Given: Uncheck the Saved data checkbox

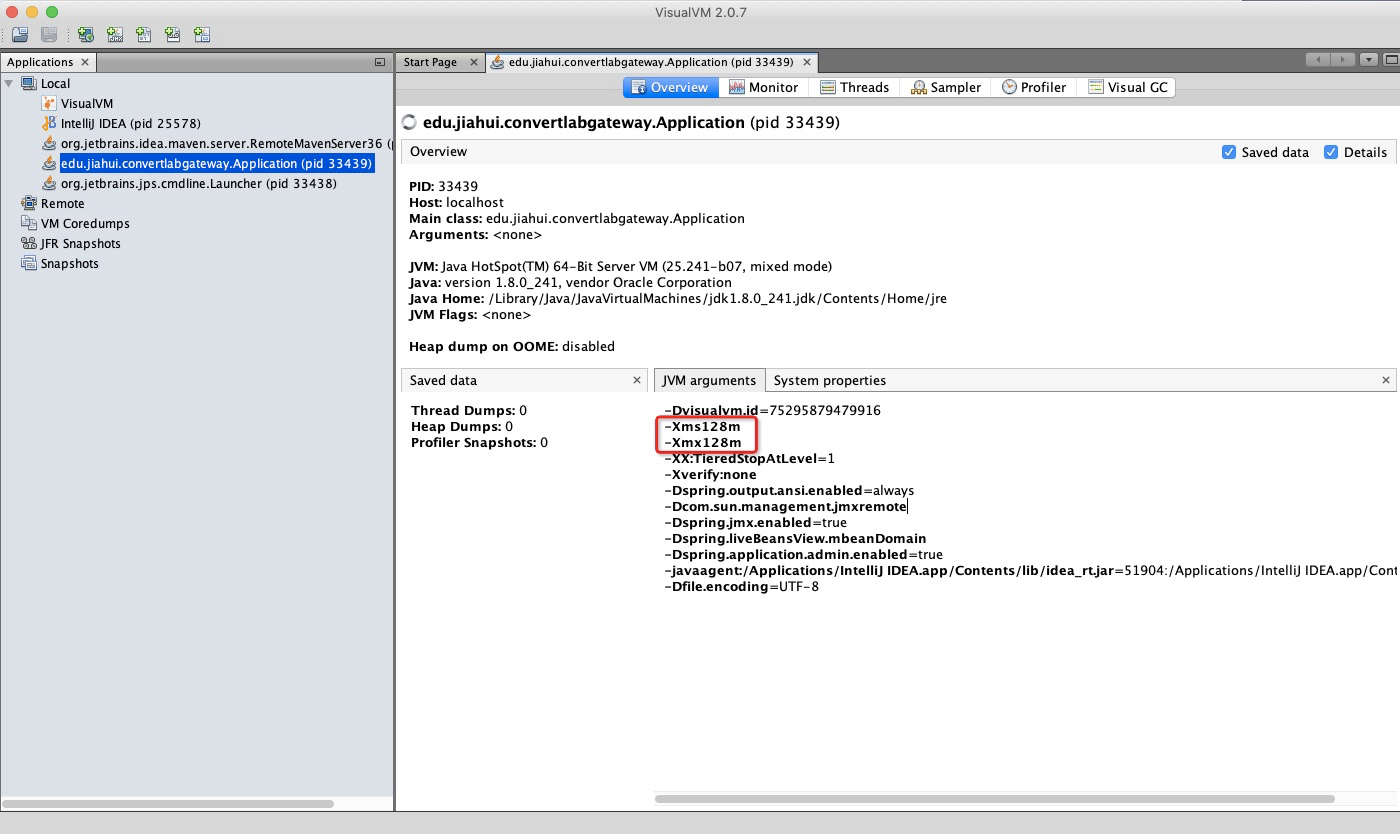Looking at the screenshot, I should tap(1229, 152).
